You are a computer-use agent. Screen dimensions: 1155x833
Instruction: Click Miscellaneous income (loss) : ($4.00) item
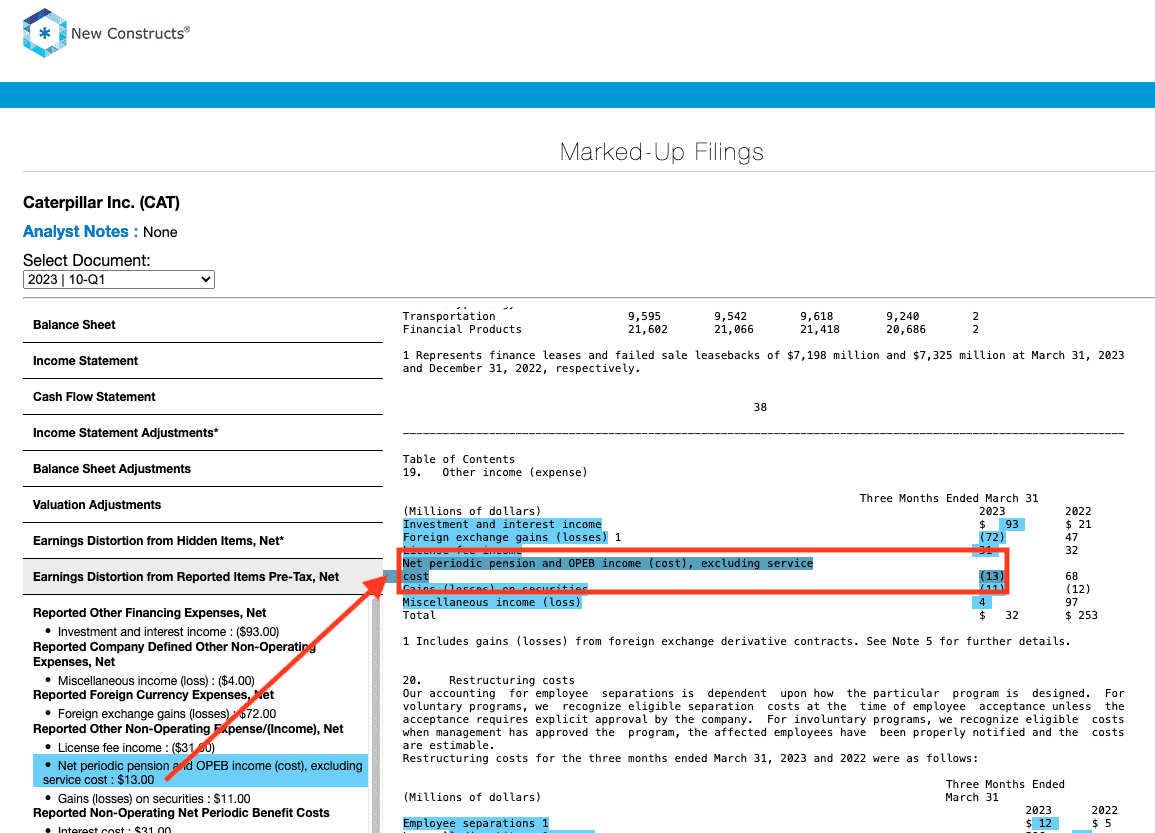click(156, 681)
